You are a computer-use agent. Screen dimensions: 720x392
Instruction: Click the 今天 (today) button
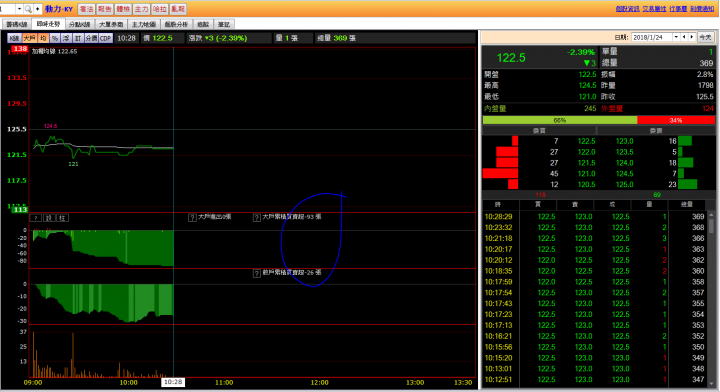(706, 37)
